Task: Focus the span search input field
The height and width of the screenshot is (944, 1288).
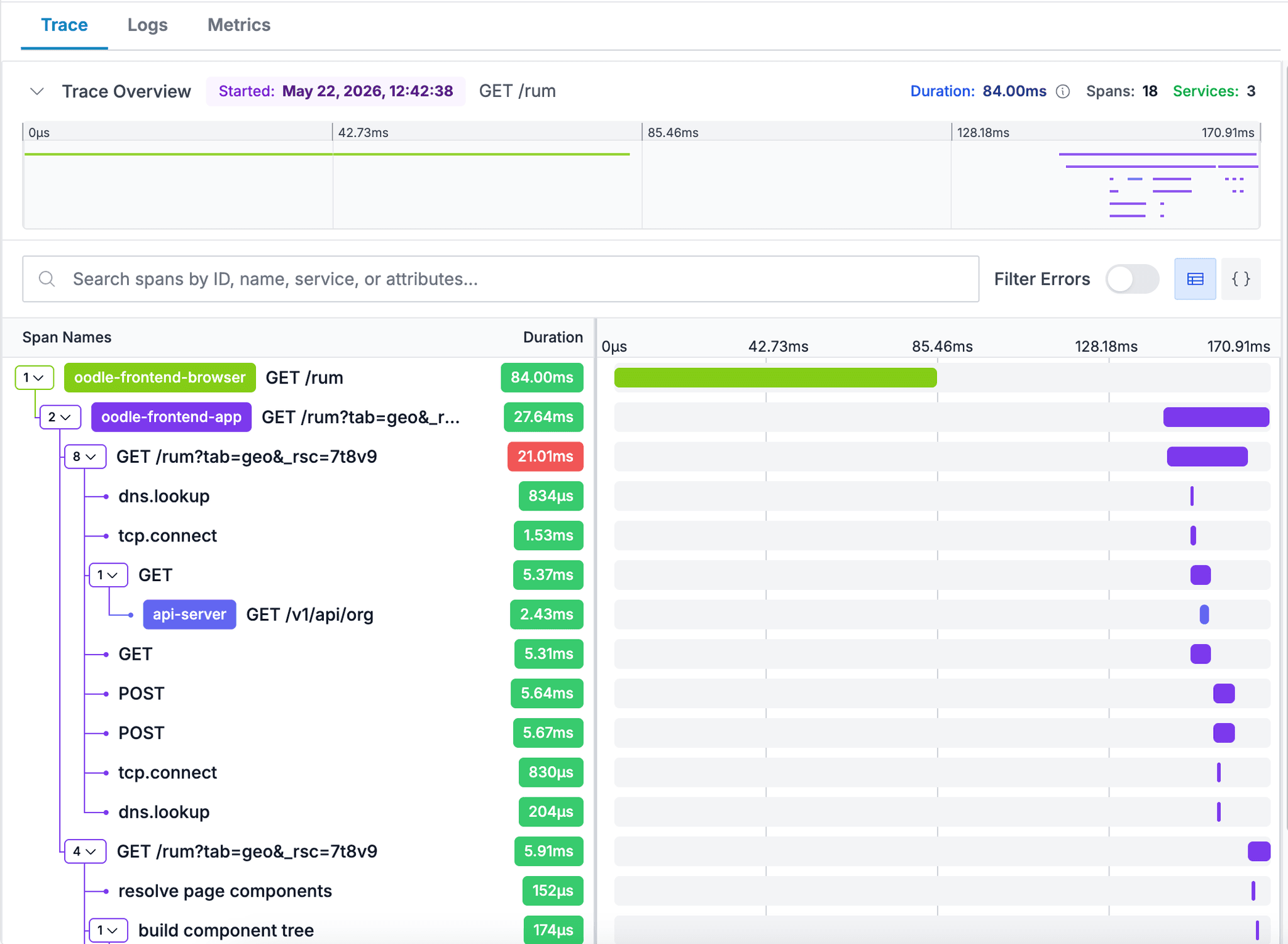Action: [501, 279]
